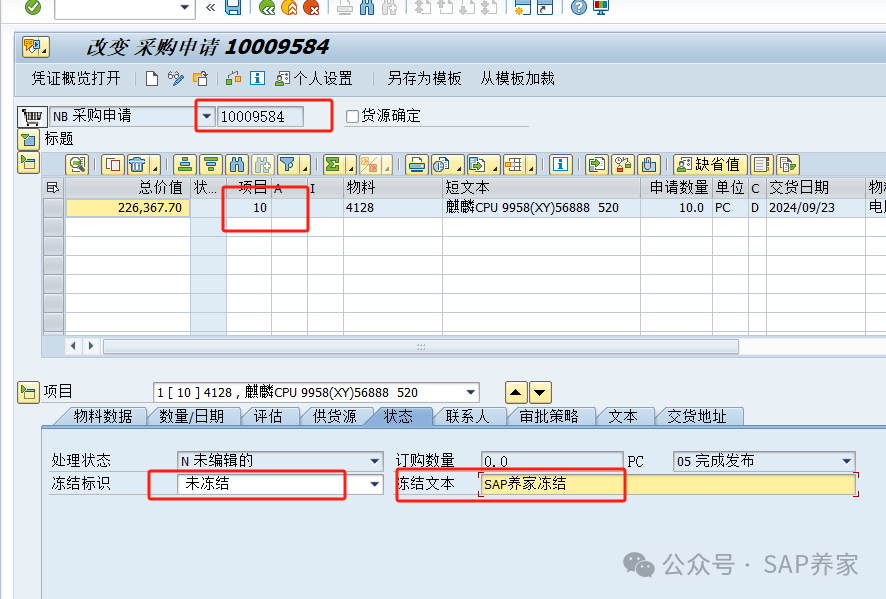Switch to the 审批策略 tab
The width and height of the screenshot is (886, 599).
pyautogui.click(x=549, y=416)
